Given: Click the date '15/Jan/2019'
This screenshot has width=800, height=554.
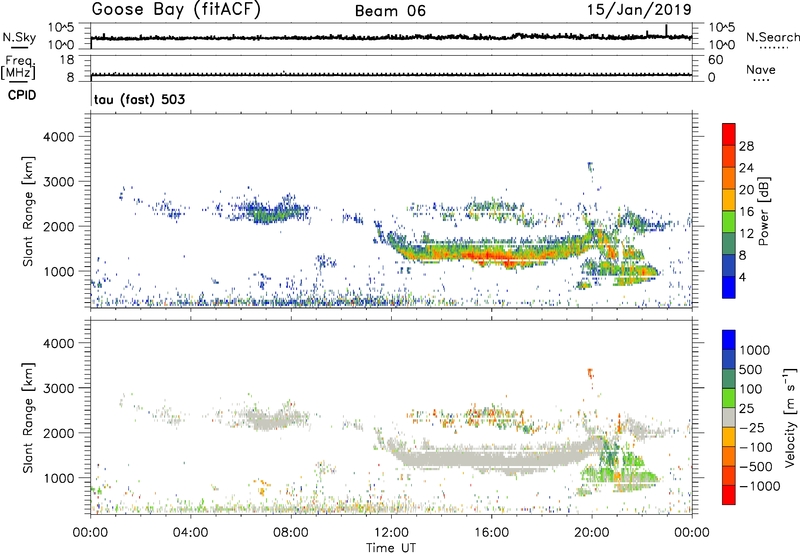Looking at the screenshot, I should 639,9.
